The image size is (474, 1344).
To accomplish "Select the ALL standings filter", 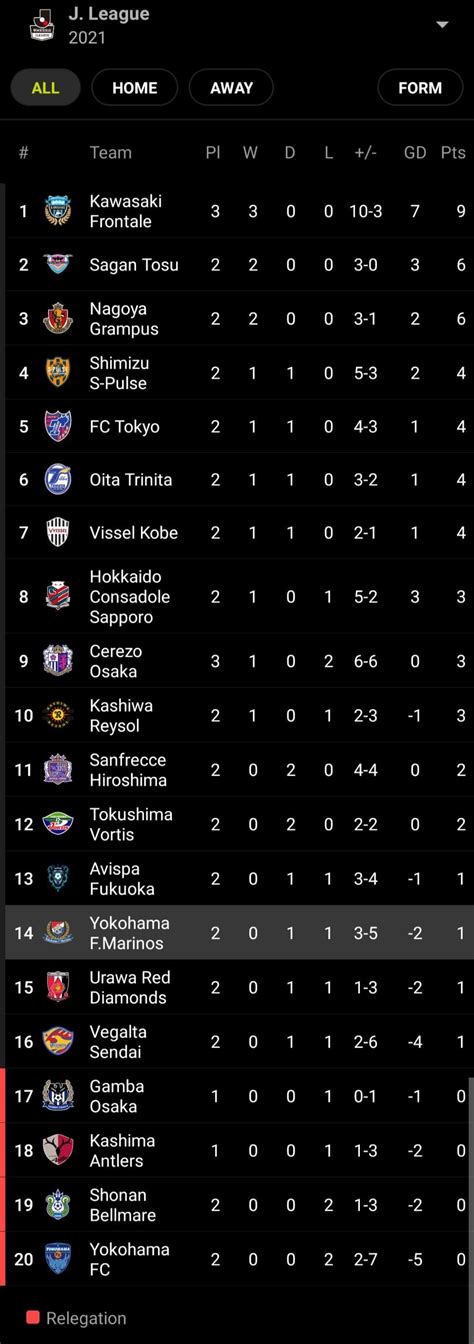I will click(x=45, y=88).
